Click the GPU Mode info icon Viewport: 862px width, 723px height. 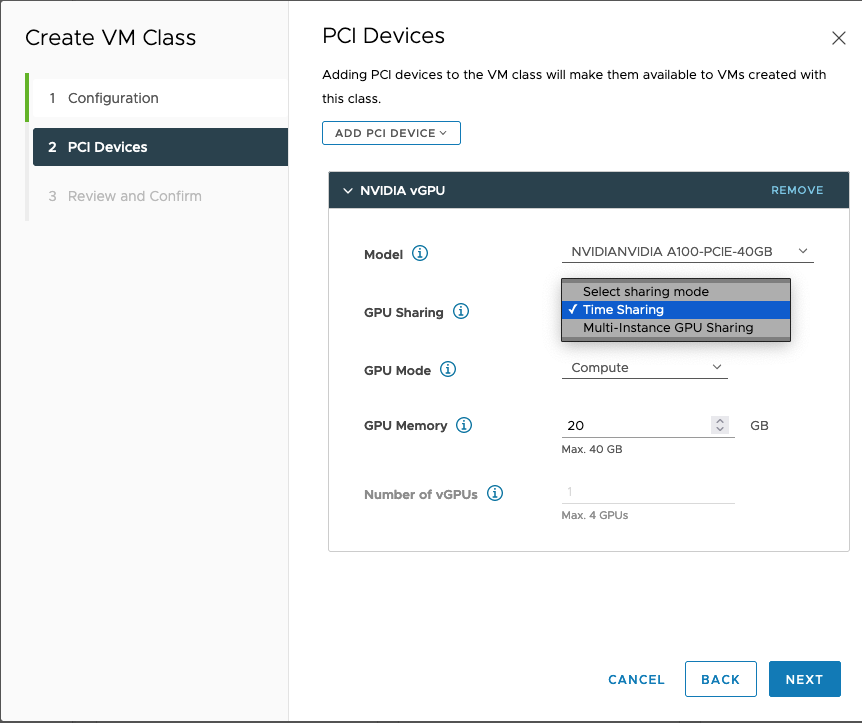click(x=448, y=370)
